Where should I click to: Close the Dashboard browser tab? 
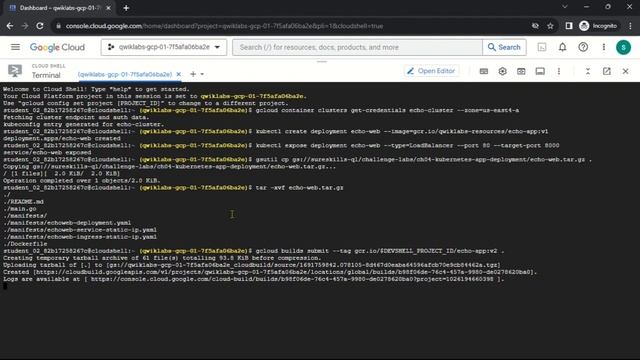pos(108,8)
